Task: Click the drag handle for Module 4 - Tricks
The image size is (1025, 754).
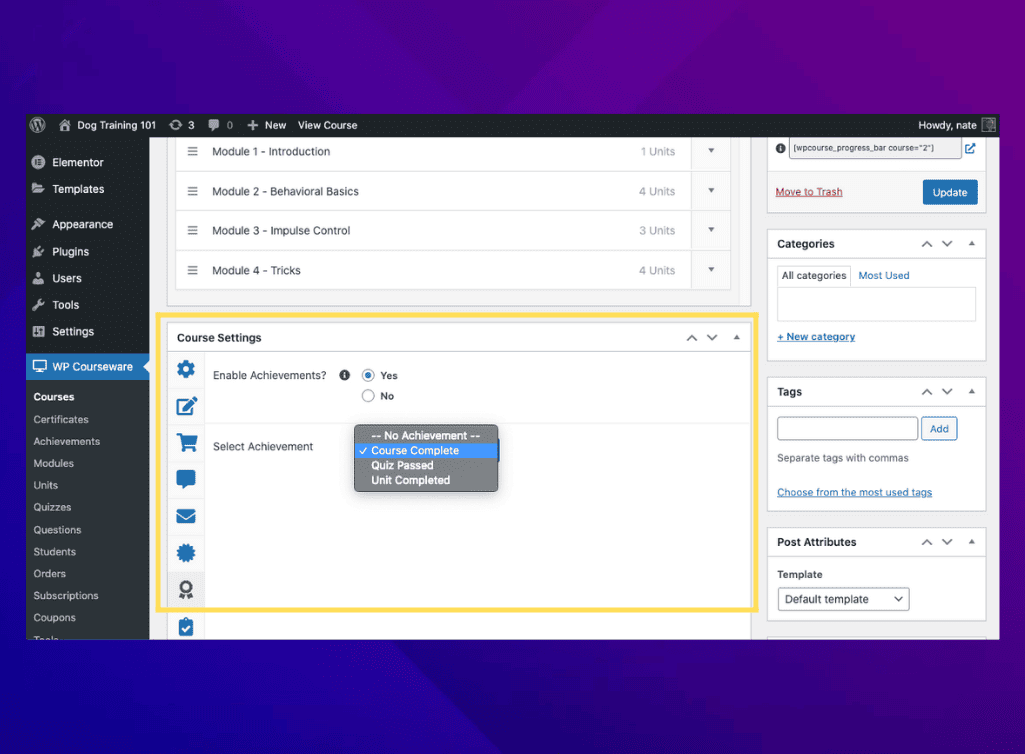Action: click(x=192, y=270)
